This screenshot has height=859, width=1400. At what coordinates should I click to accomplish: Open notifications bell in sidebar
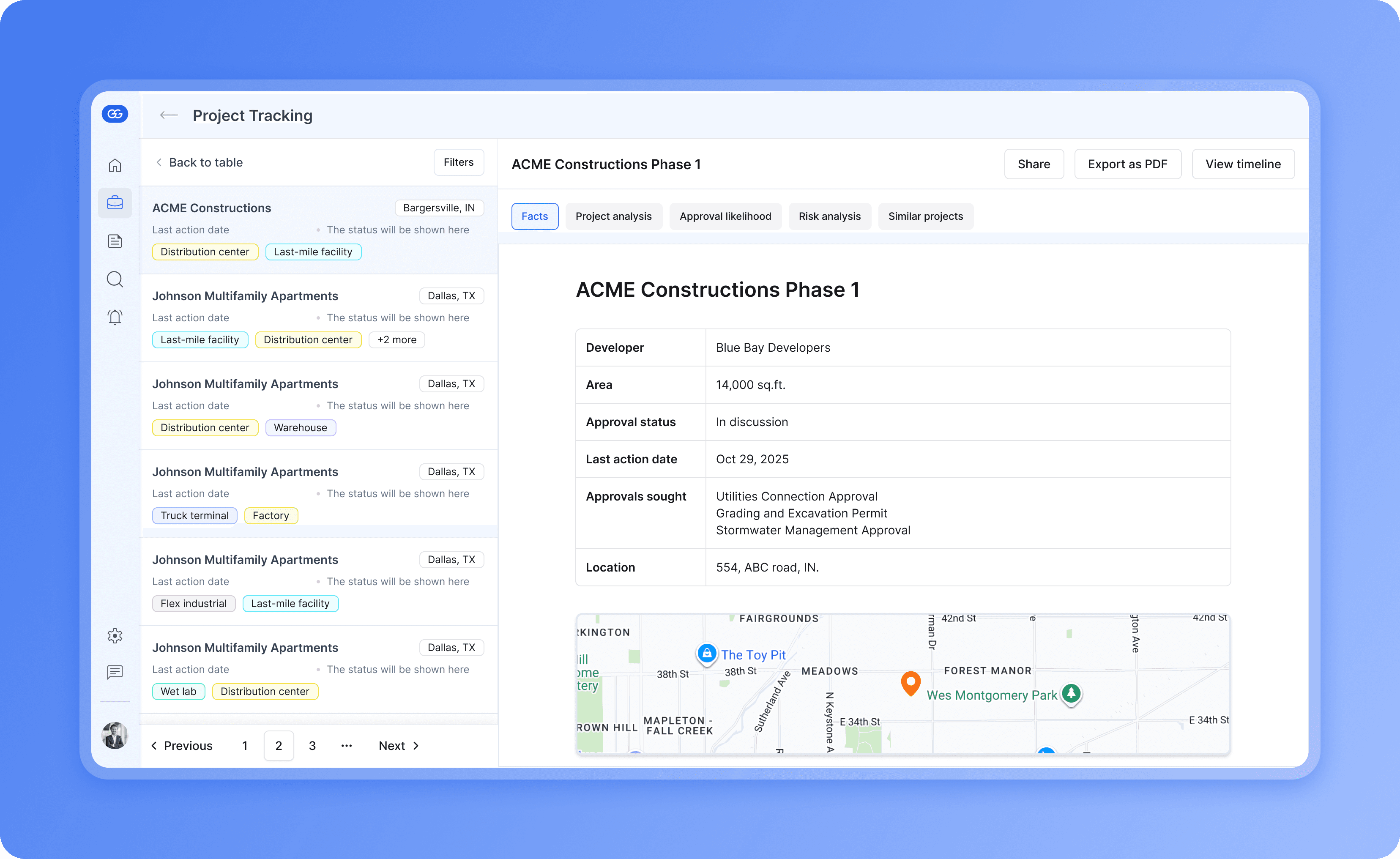pos(115,317)
